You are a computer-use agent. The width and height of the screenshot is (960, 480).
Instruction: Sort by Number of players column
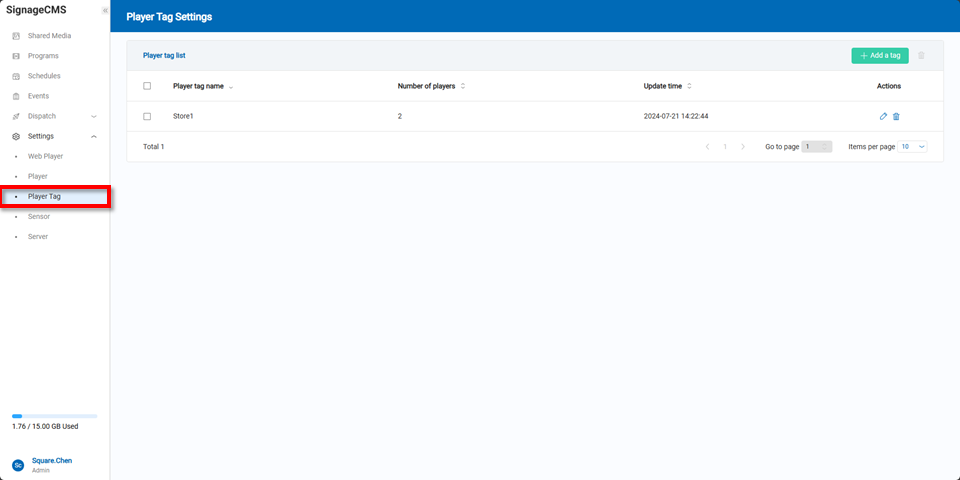click(x=463, y=86)
